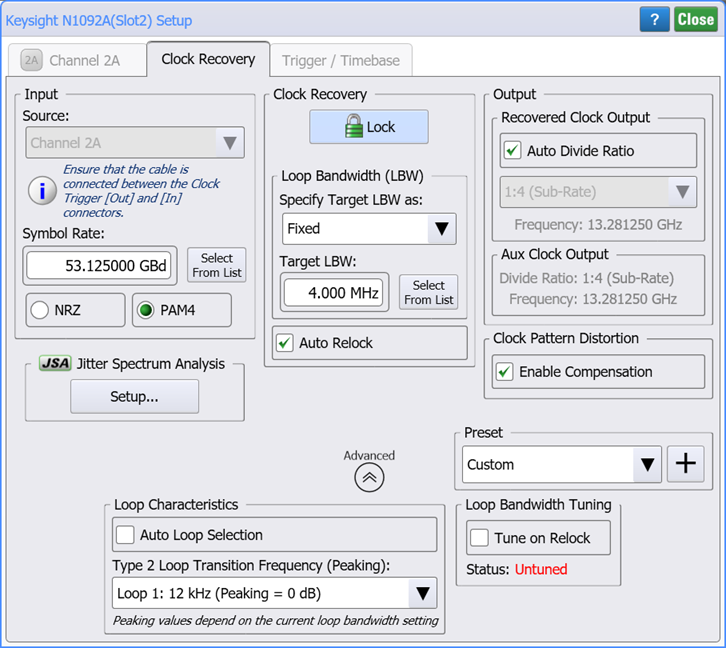Click the JSA Jitter Spectrum Analysis icon

click(55, 363)
